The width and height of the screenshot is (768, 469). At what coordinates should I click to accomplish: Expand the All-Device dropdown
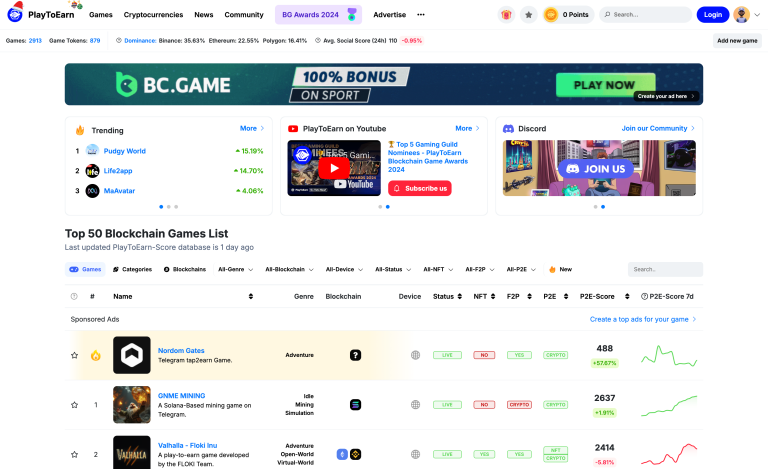click(344, 269)
